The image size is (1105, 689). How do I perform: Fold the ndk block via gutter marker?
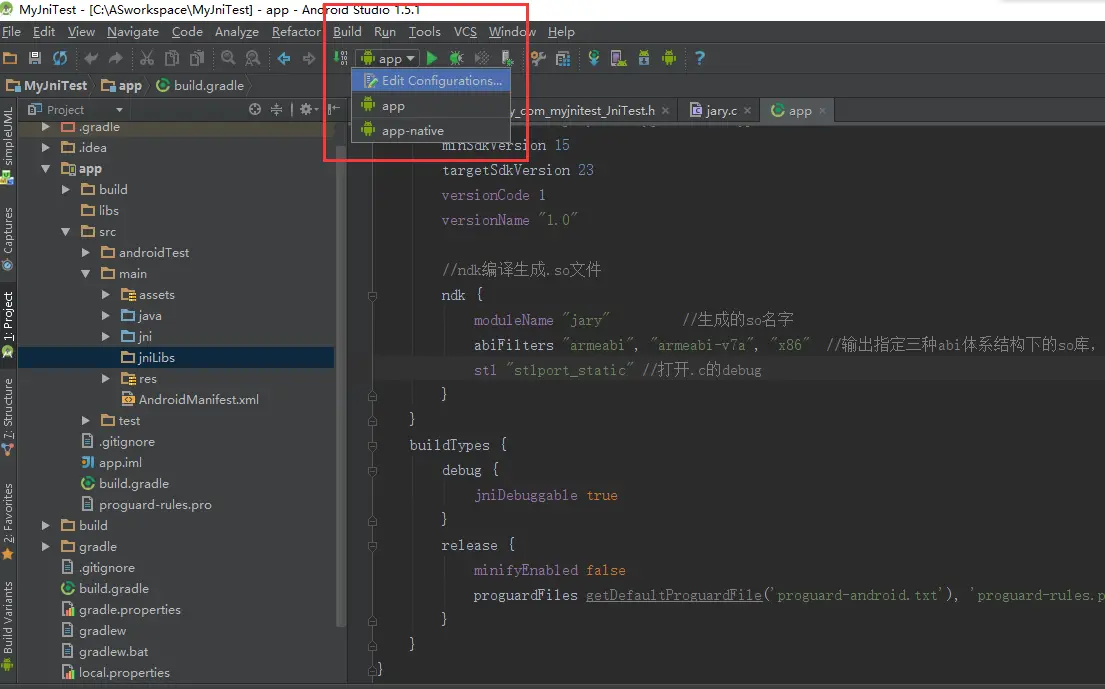[x=372, y=295]
